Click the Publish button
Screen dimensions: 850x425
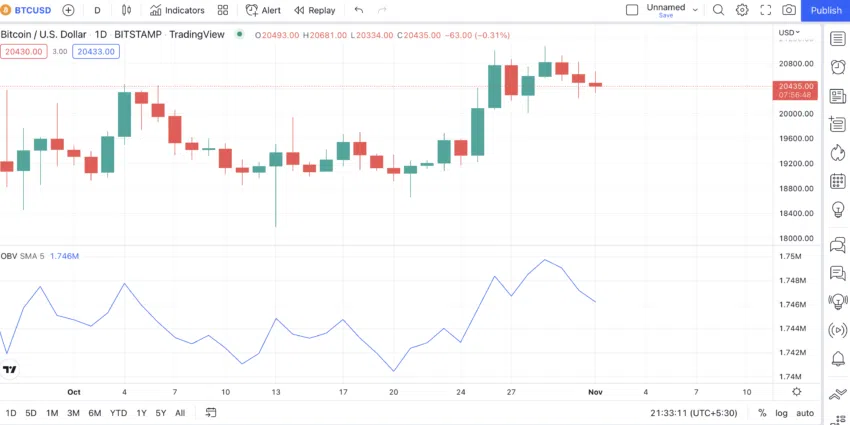(826, 10)
